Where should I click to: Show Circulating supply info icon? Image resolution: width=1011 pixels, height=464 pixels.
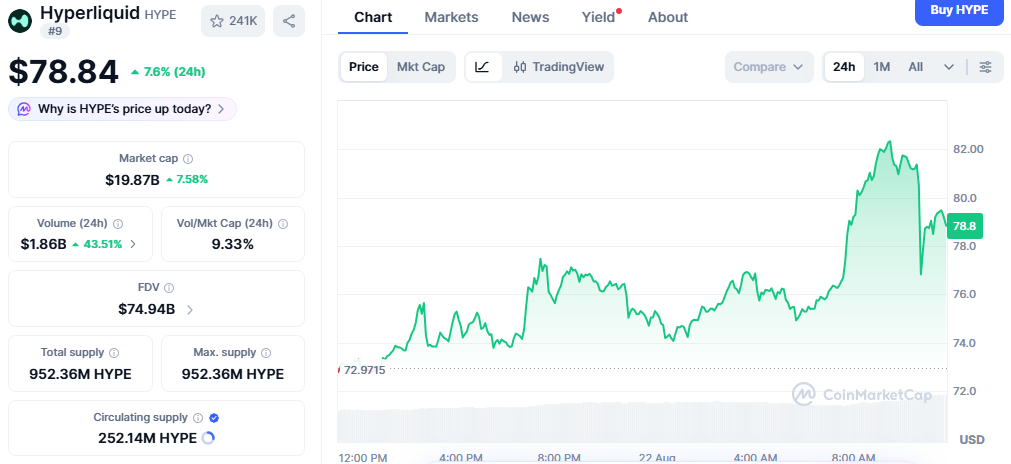click(x=198, y=418)
